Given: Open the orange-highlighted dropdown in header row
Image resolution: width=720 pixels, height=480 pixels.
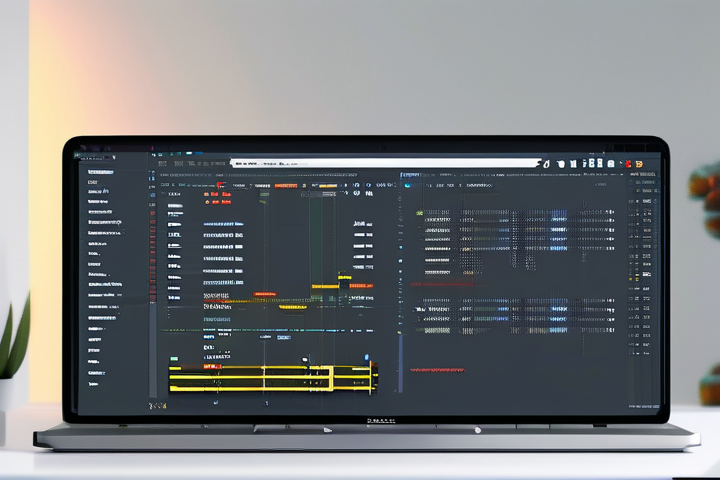Looking at the screenshot, I should 285,185.
